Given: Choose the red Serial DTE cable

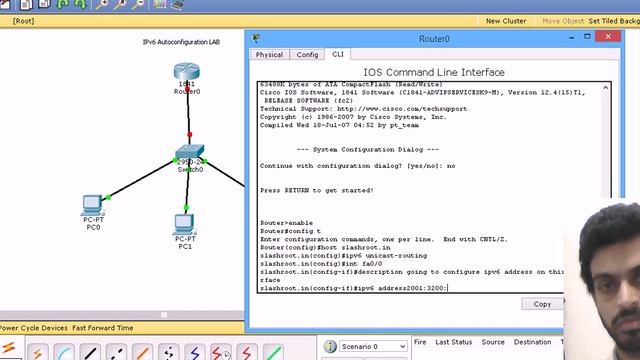Looking at the screenshot, I should coord(247,352).
